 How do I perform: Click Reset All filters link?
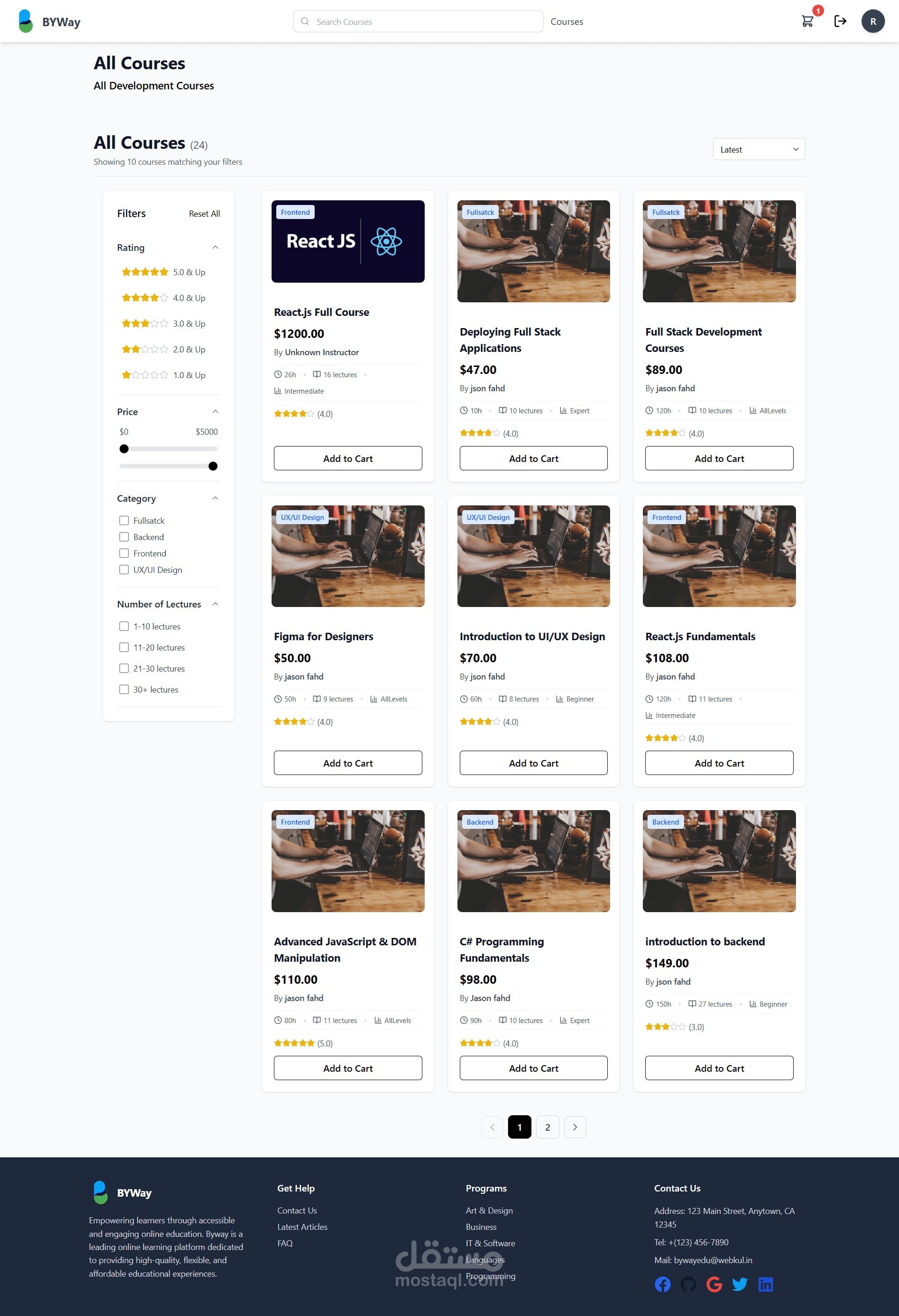[204, 213]
